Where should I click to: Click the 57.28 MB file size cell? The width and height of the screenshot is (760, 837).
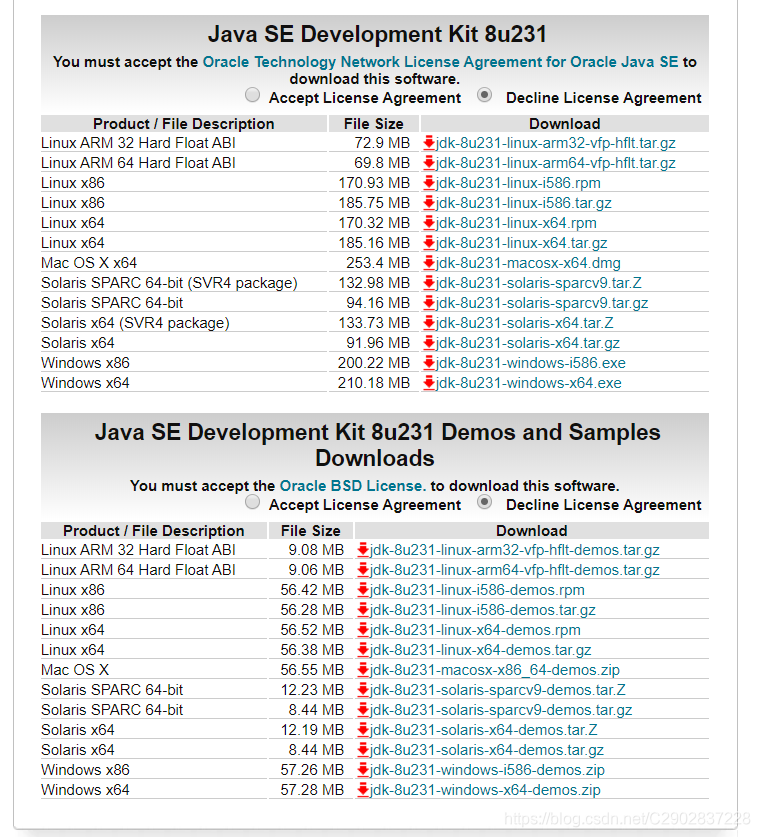tap(311, 790)
